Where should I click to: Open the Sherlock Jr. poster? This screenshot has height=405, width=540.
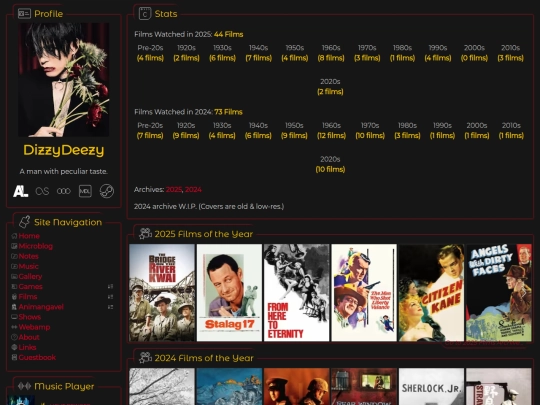click(x=431, y=386)
